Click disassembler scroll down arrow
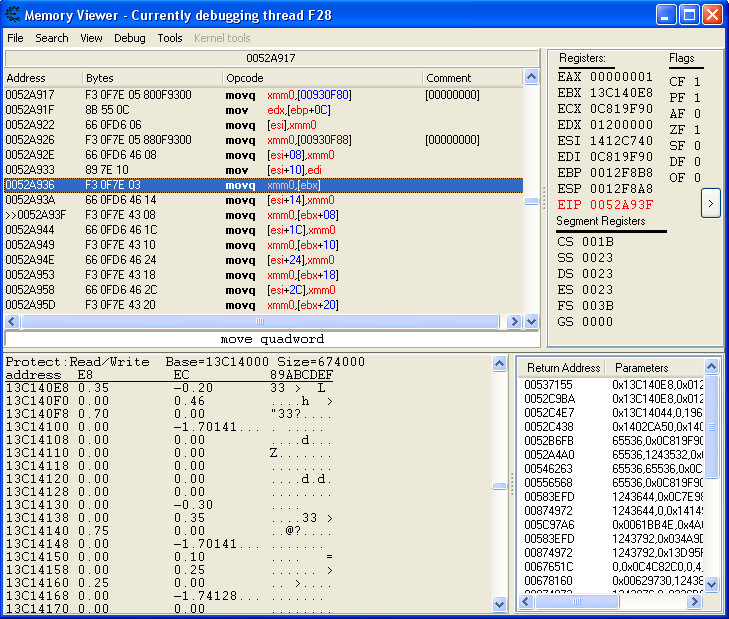 coord(531,321)
